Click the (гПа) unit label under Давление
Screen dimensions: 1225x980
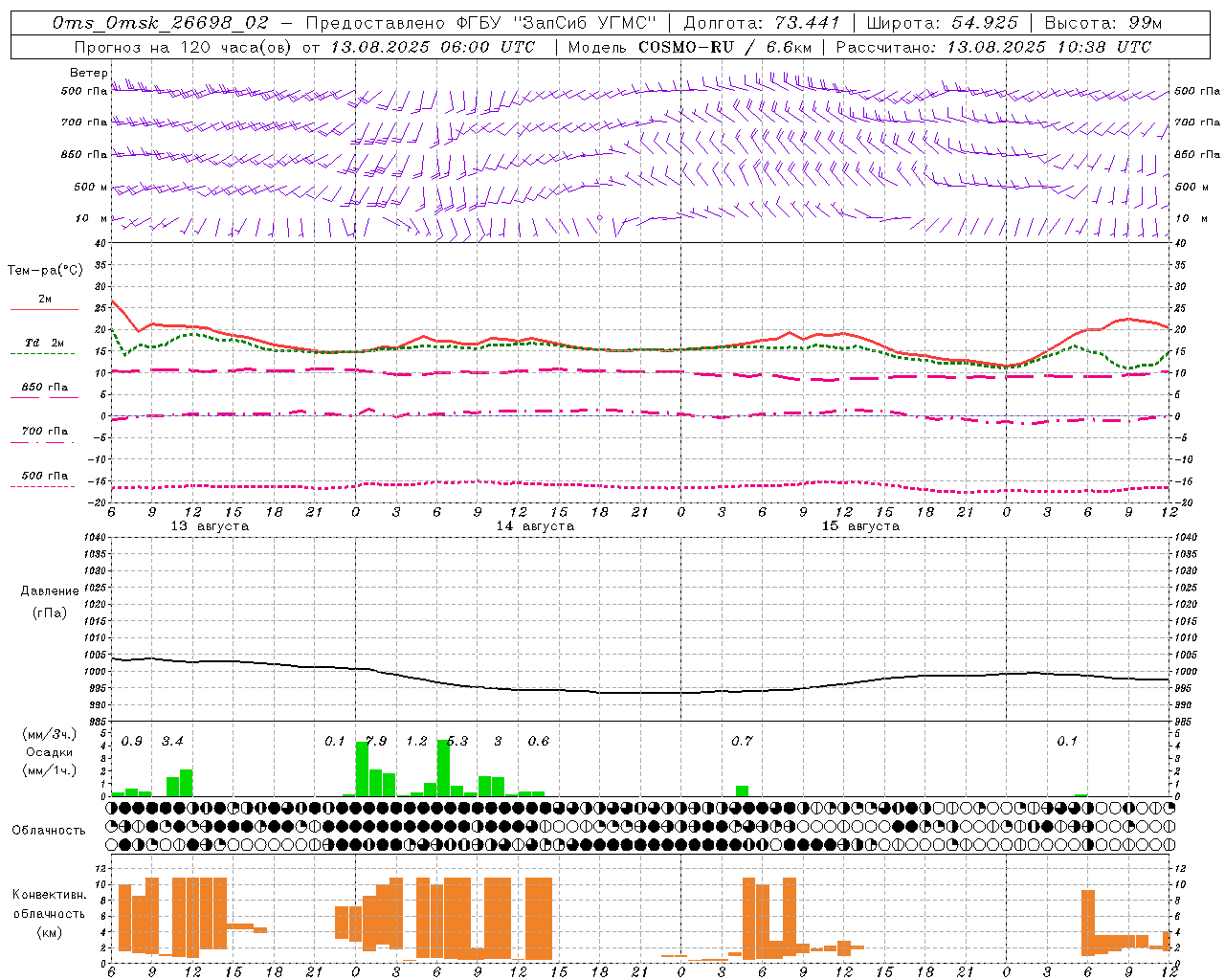point(50,612)
